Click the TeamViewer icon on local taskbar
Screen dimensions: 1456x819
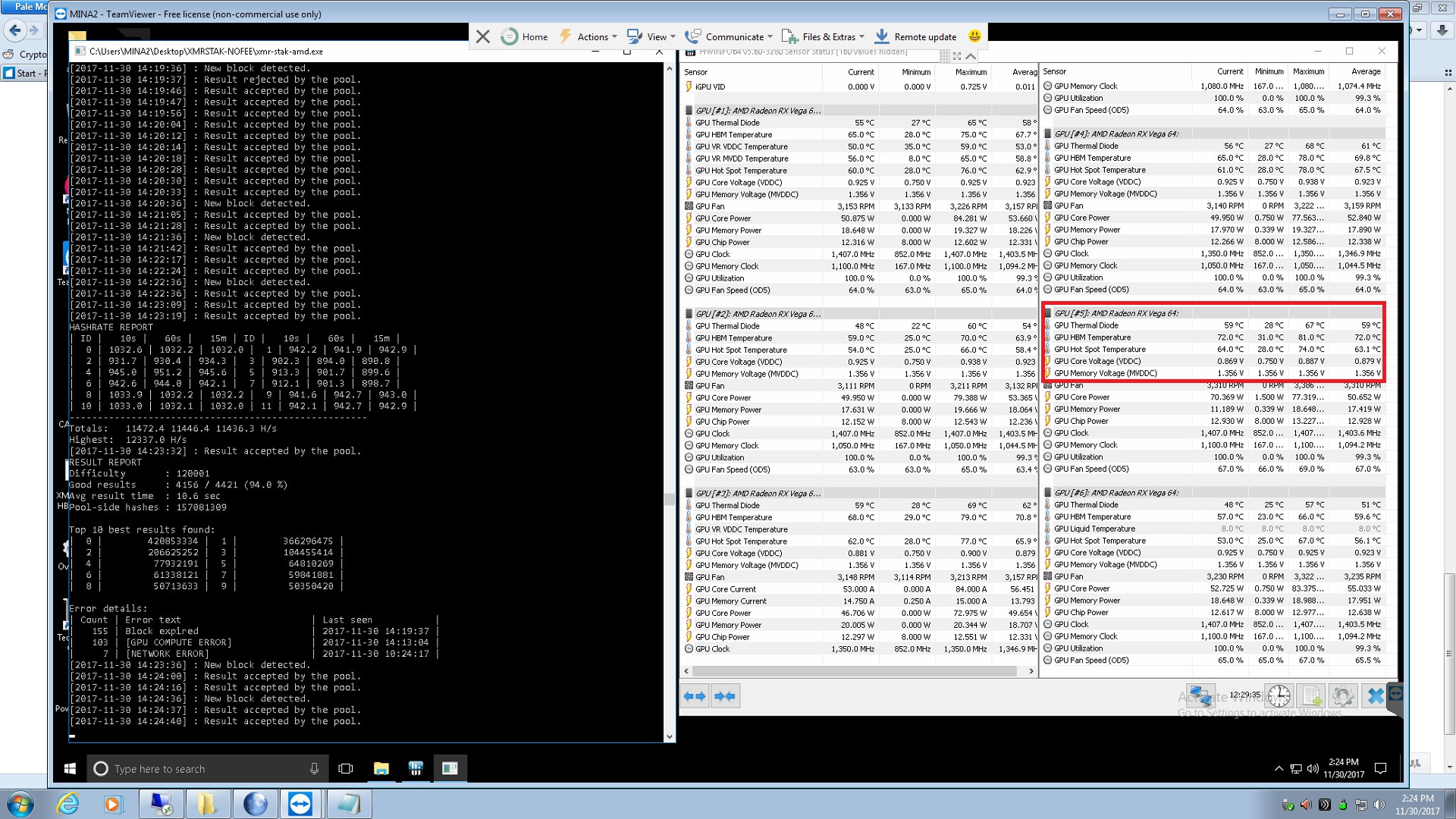[x=300, y=804]
